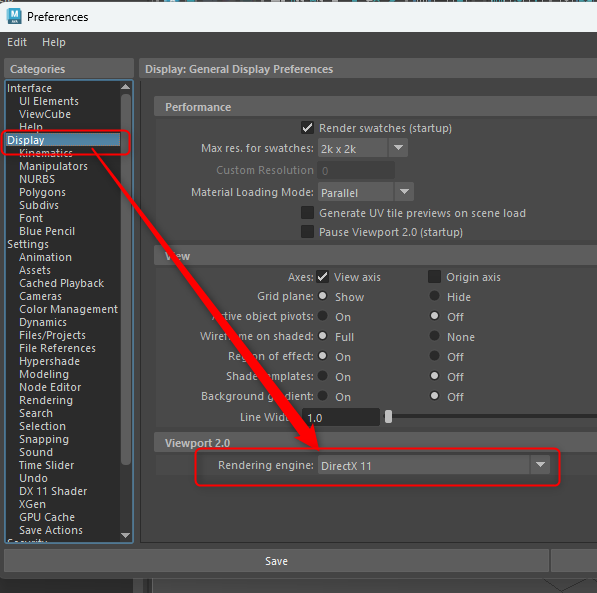Select the Animation category
This screenshot has height=593, width=597.
coord(45,257)
